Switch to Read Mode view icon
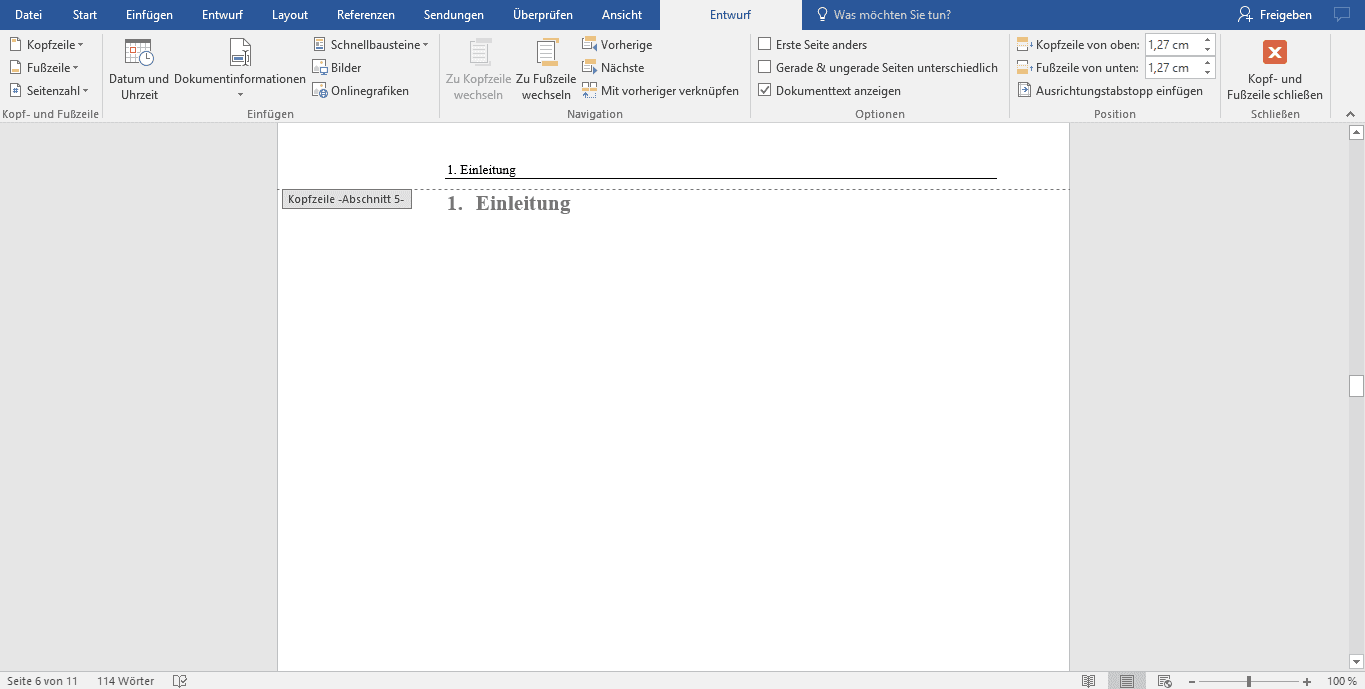Image resolution: width=1365 pixels, height=689 pixels. [1089, 681]
